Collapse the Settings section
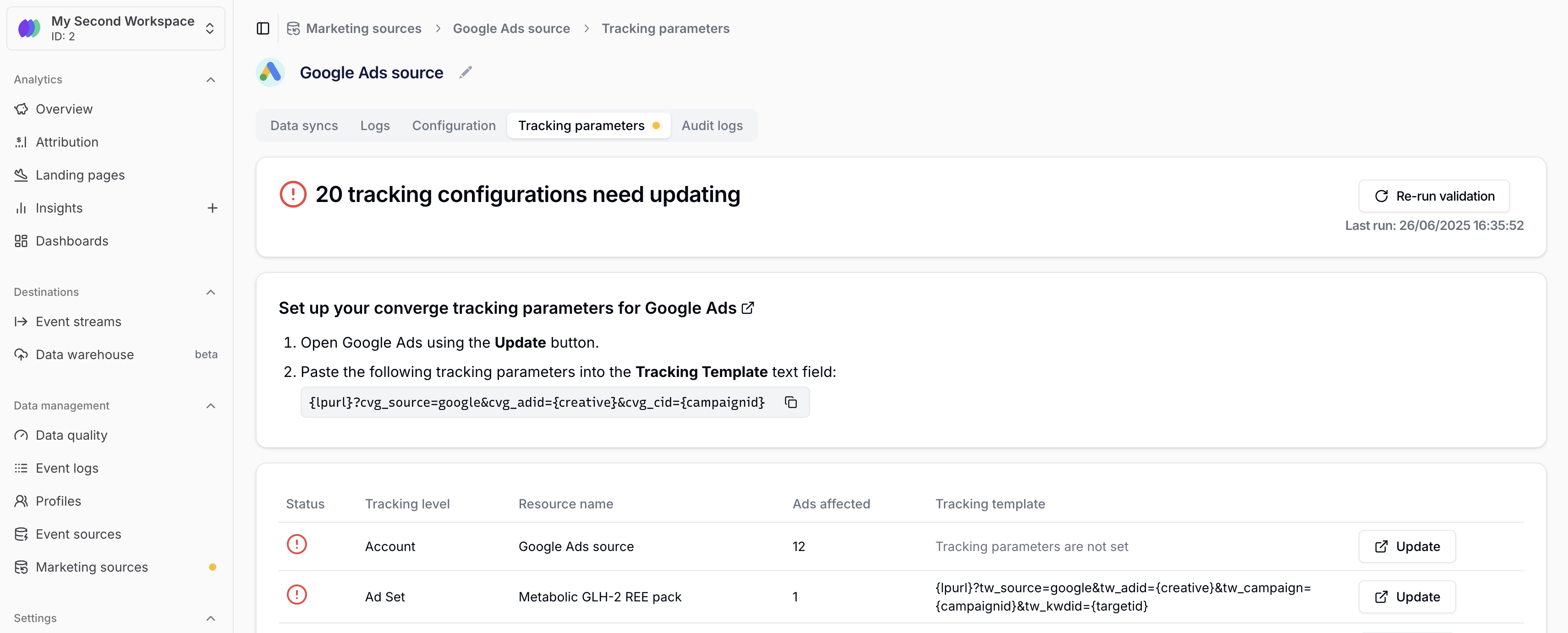 tap(211, 618)
